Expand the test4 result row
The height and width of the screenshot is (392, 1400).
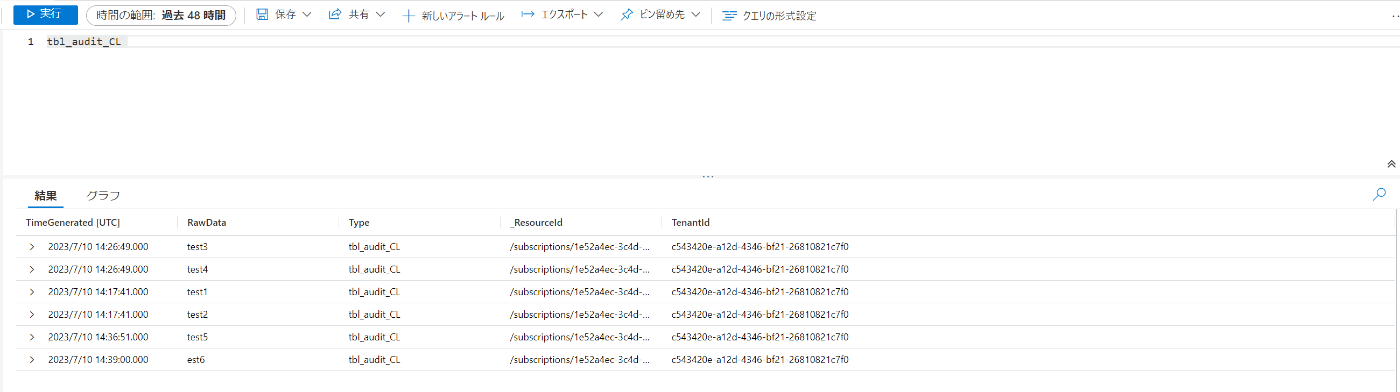pyautogui.click(x=32, y=269)
